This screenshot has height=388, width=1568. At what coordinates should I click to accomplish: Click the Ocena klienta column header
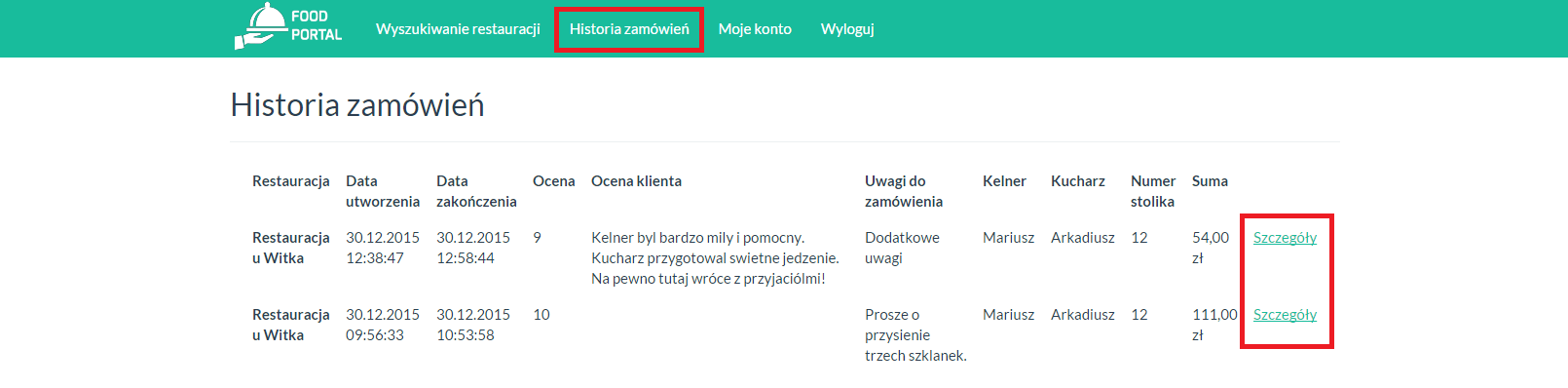pos(636,181)
